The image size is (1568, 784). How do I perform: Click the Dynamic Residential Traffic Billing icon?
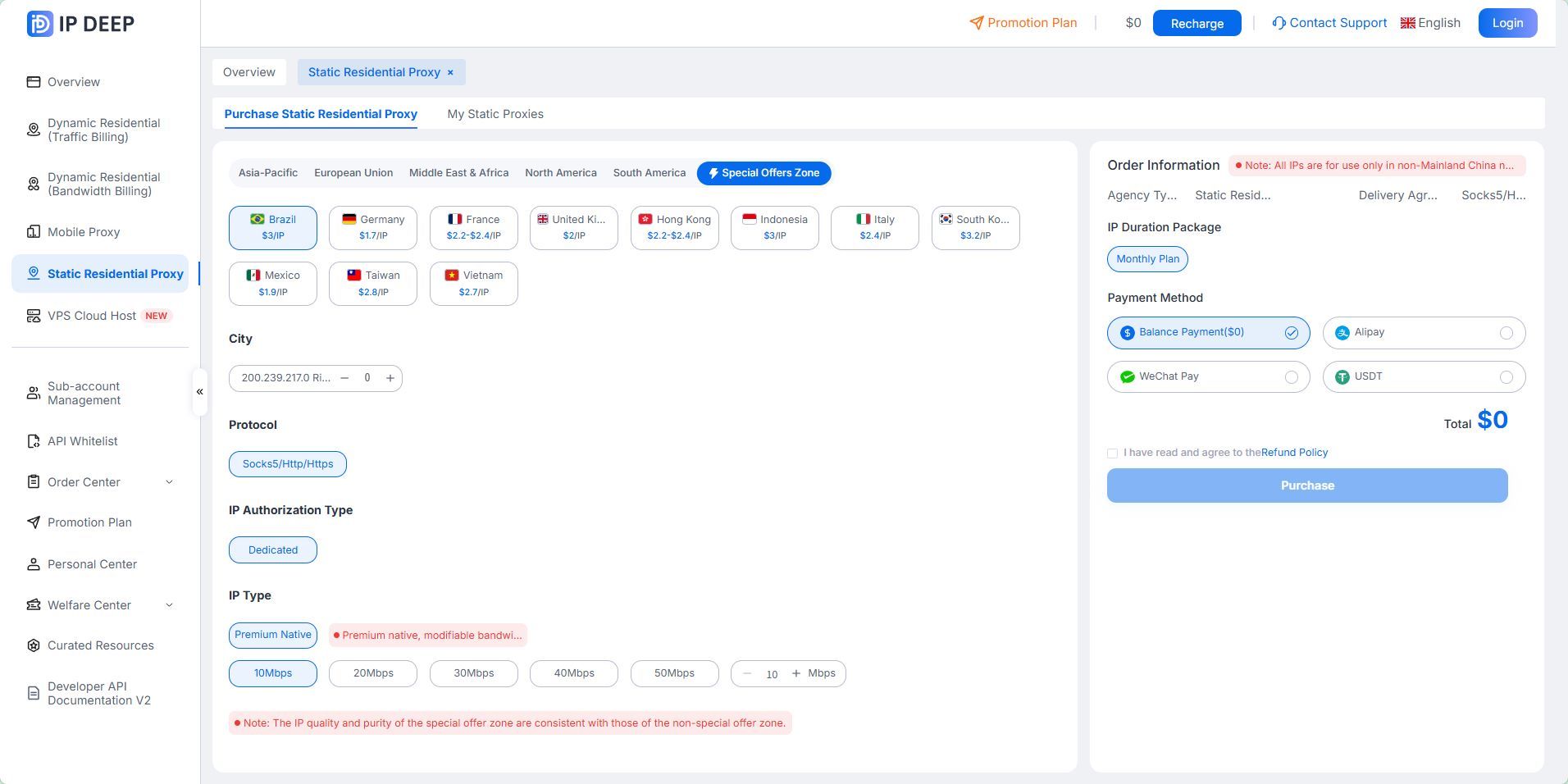pyautogui.click(x=34, y=130)
